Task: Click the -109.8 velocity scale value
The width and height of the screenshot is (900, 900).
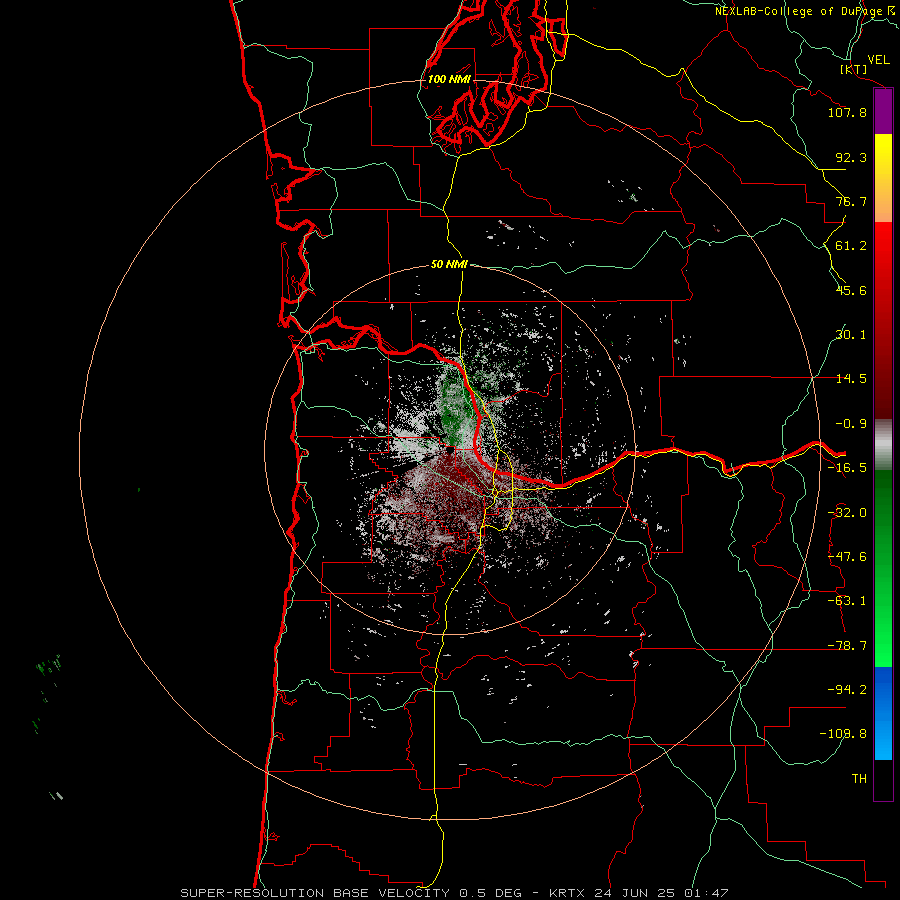Action: tap(844, 734)
